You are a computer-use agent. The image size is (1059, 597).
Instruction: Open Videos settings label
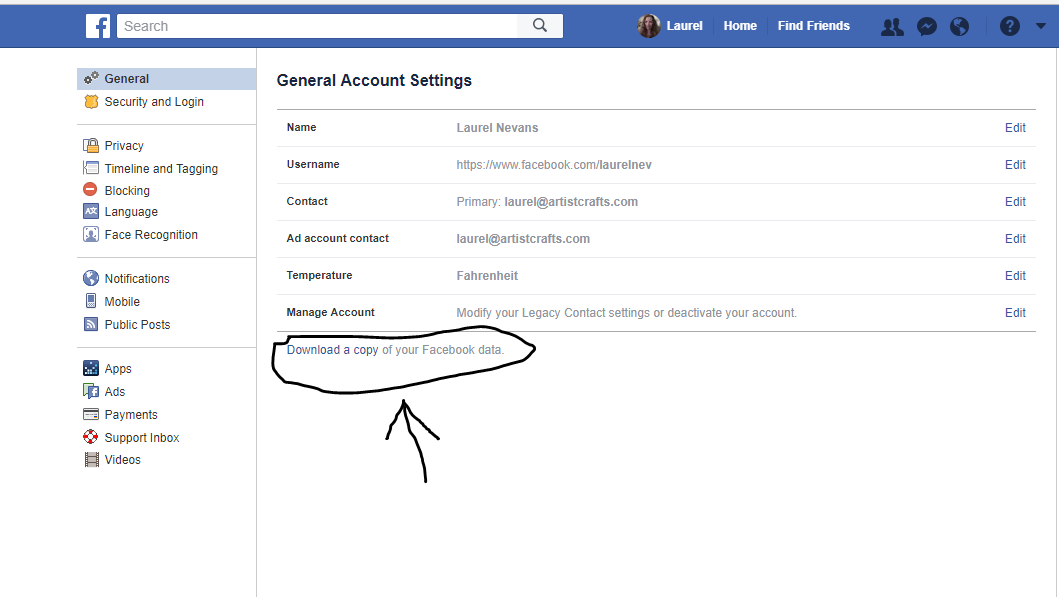pyautogui.click(x=123, y=459)
